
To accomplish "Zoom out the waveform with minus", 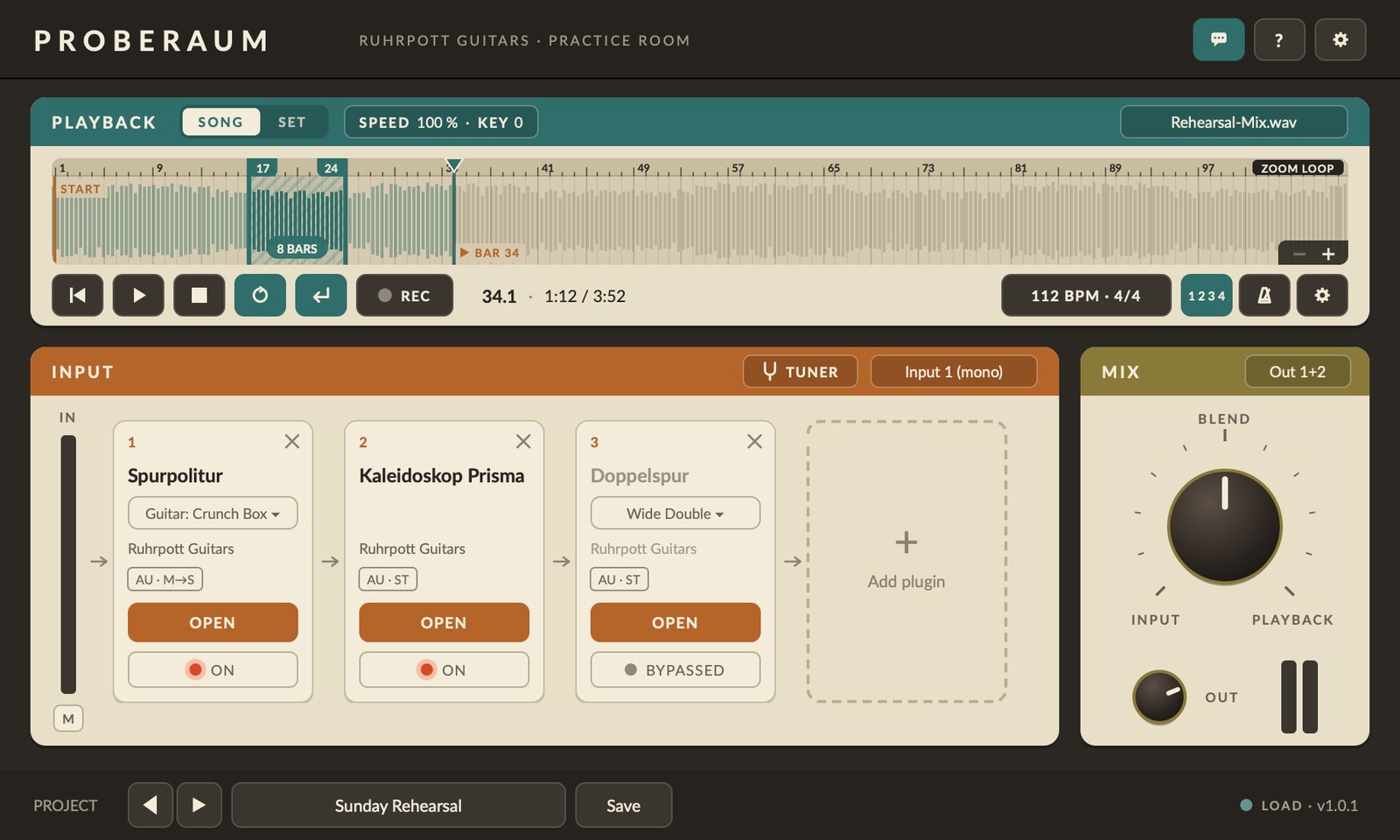I will click(x=1299, y=254).
